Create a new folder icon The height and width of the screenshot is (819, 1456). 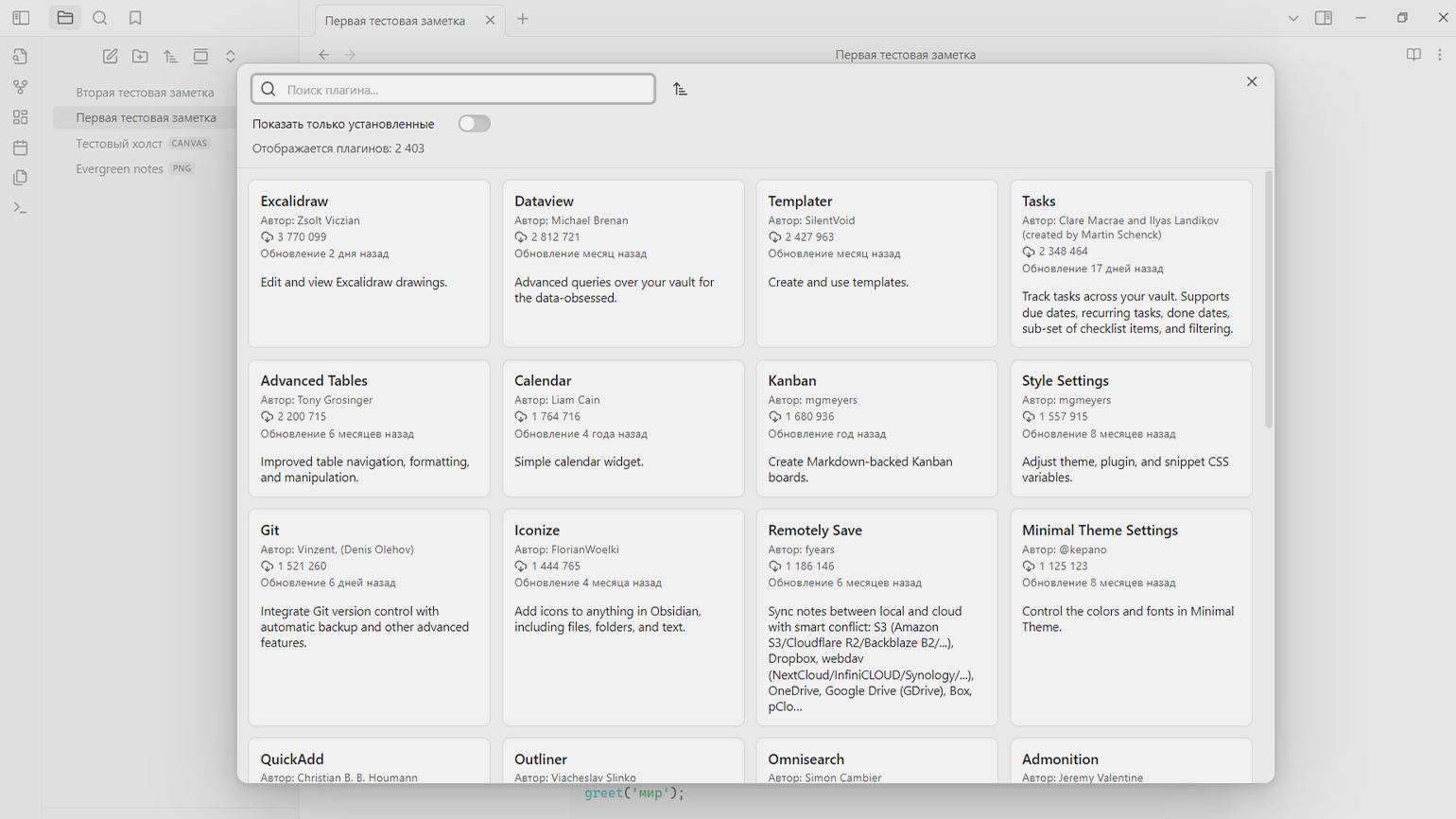tap(140, 56)
